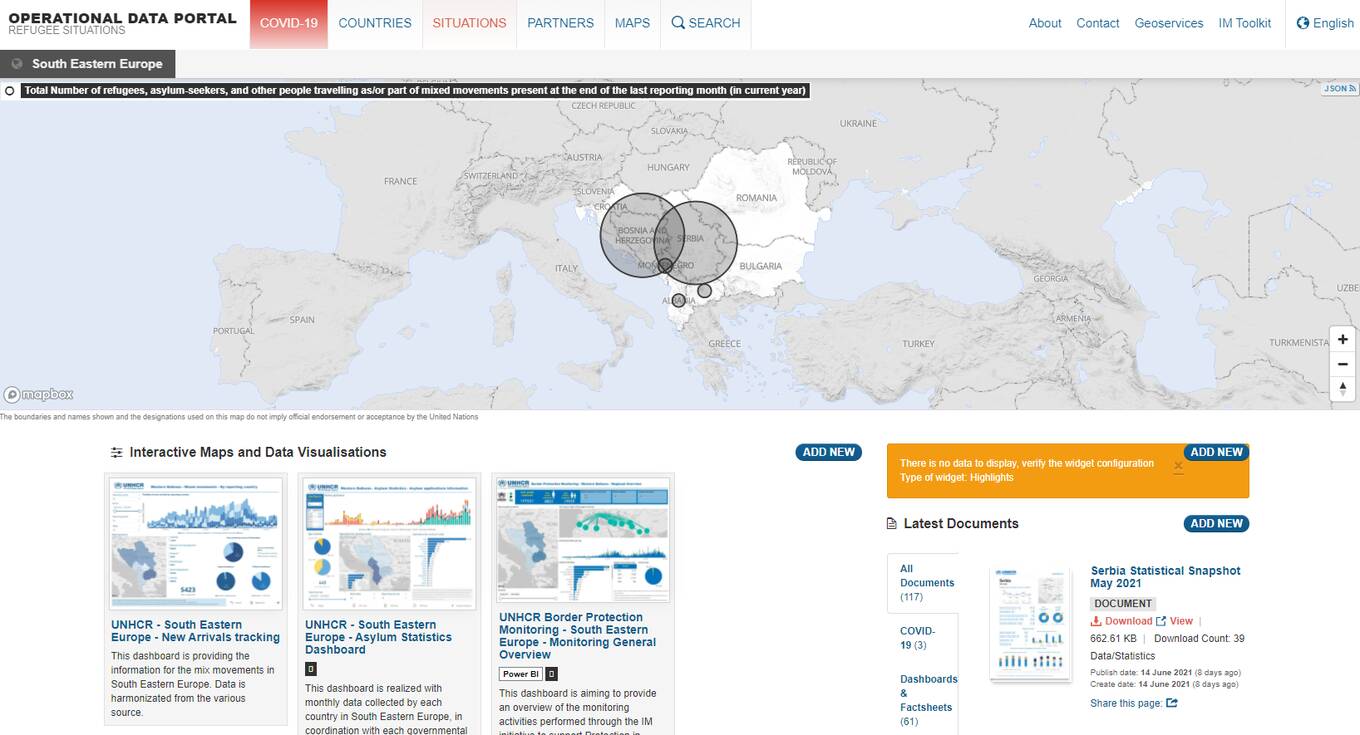The width and height of the screenshot is (1360, 735).
Task: Open the MAPS nav tab
Action: (632, 23)
